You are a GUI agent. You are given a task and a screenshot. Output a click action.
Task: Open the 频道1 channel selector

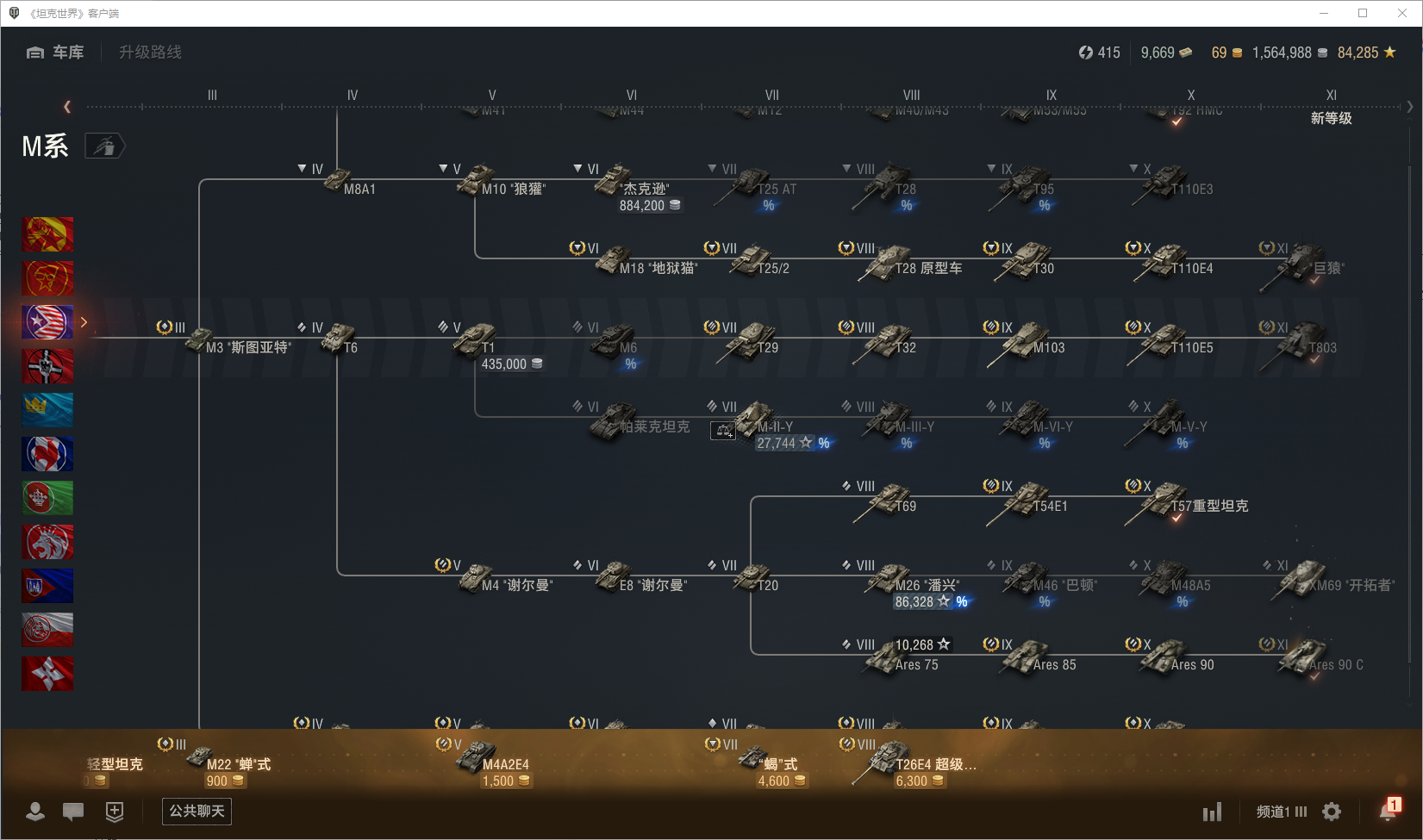pyautogui.click(x=1282, y=812)
